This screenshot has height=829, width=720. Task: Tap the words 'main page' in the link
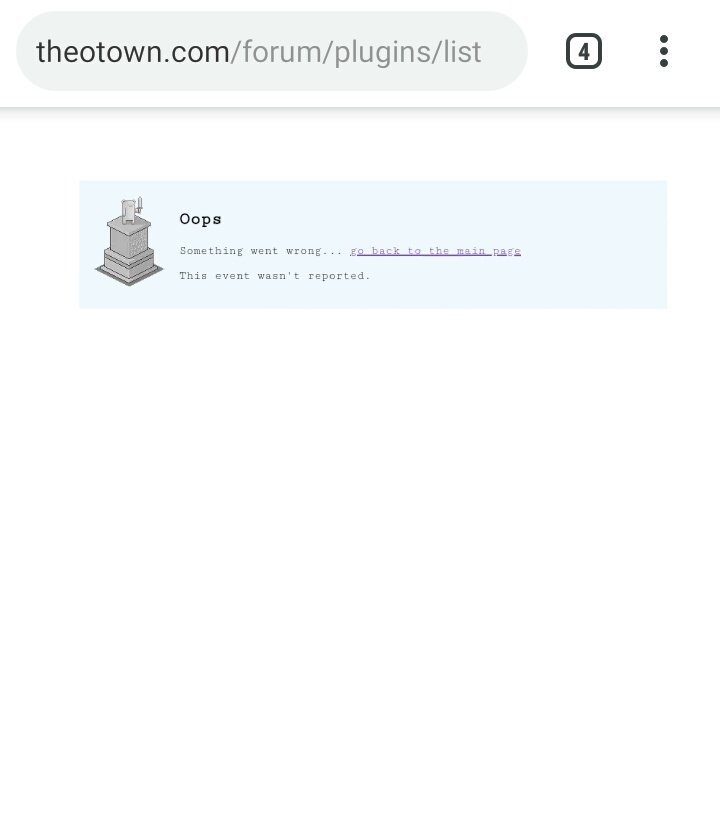click(x=489, y=251)
